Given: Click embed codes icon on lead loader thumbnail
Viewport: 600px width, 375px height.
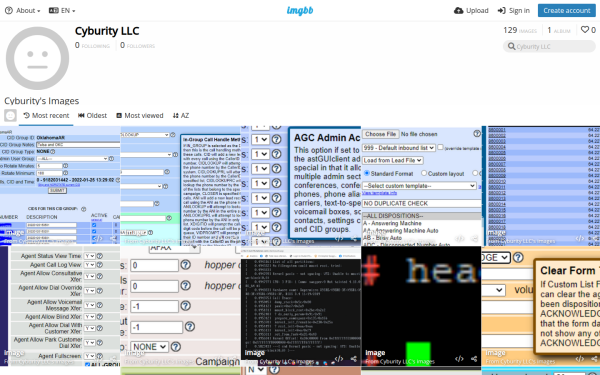Looking at the screenshot, I should click(460, 238).
